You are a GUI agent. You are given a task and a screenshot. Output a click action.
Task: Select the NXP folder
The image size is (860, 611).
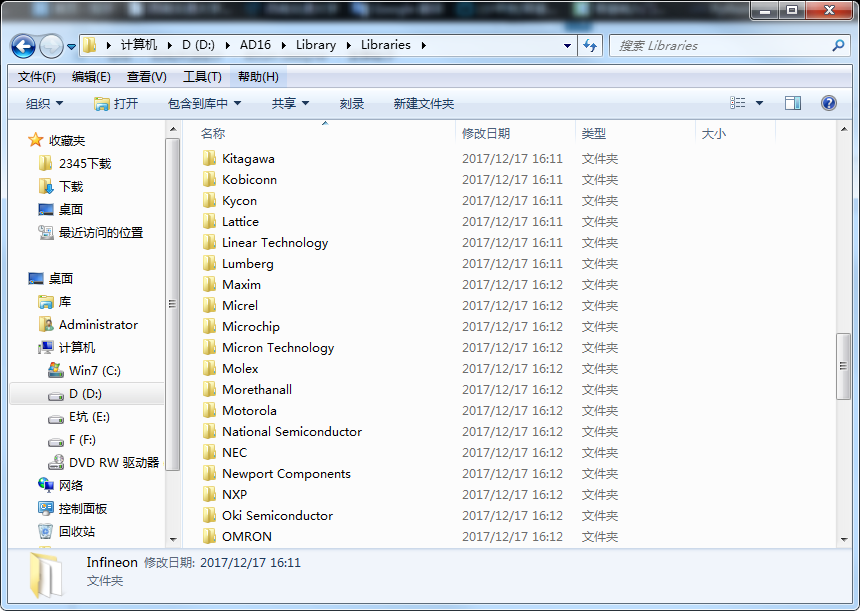pos(225,494)
